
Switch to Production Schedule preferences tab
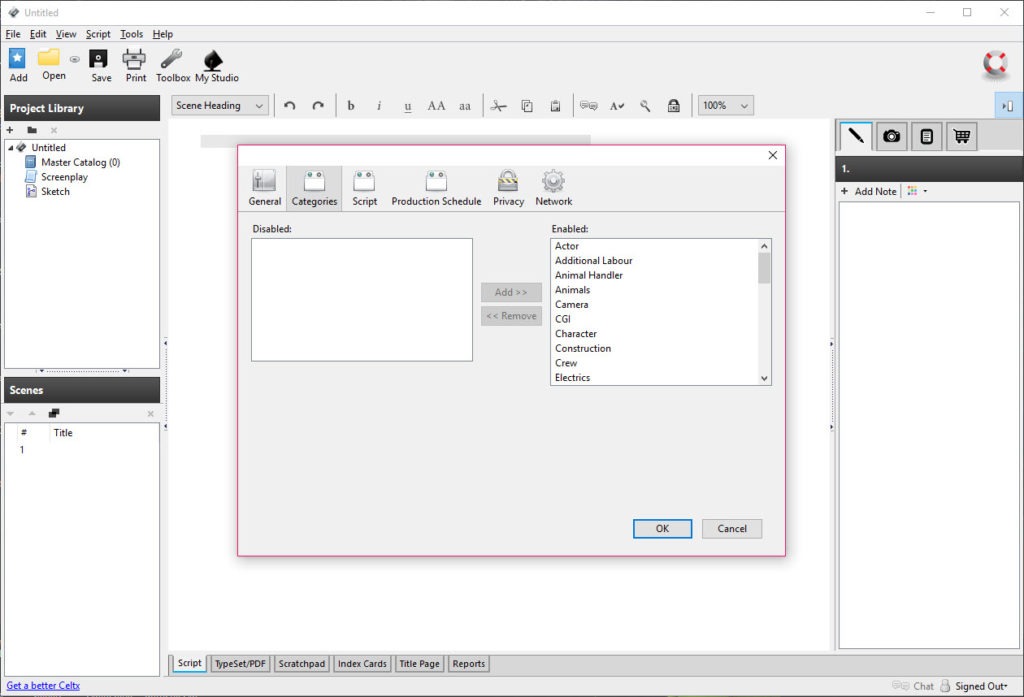pos(436,188)
